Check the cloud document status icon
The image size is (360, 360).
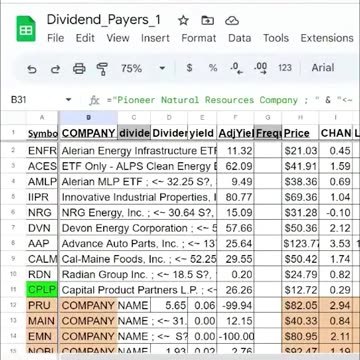[232, 21]
